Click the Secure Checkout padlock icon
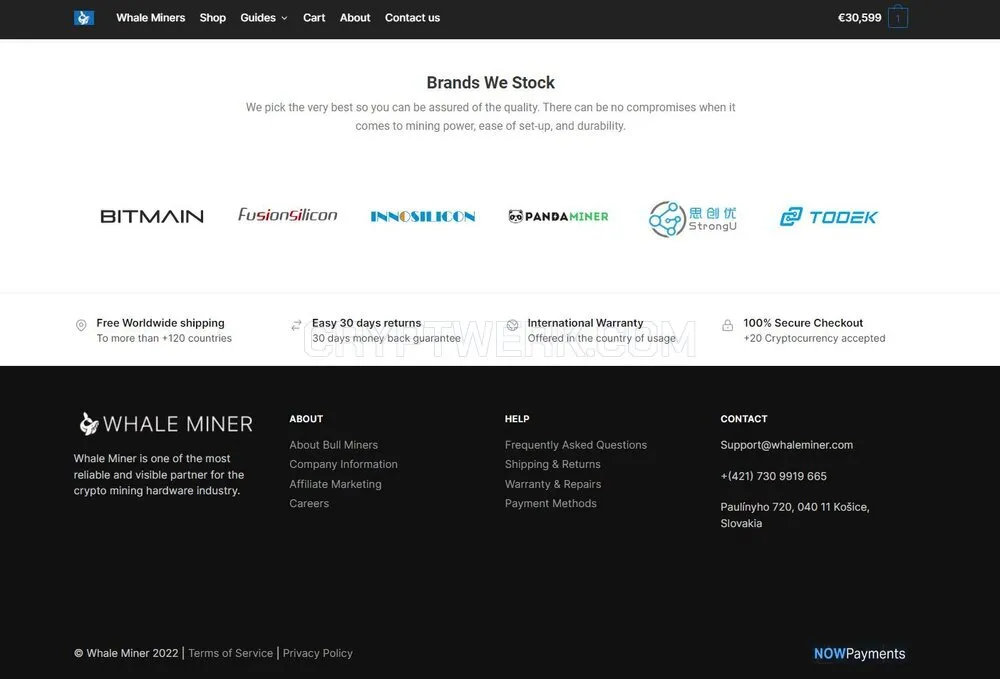Viewport: 1000px width, 679px height. (x=727, y=325)
